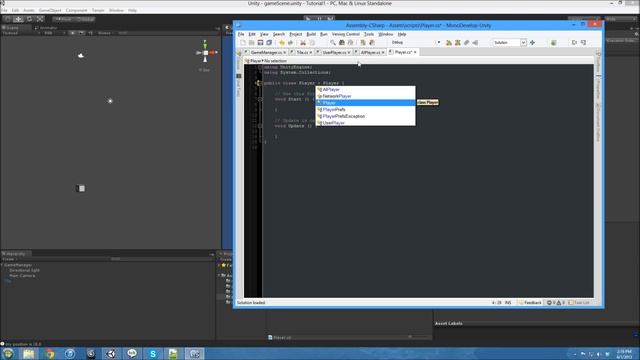Switch to the Tile.cs tab
This screenshot has width=640, height=360.
pos(302,53)
